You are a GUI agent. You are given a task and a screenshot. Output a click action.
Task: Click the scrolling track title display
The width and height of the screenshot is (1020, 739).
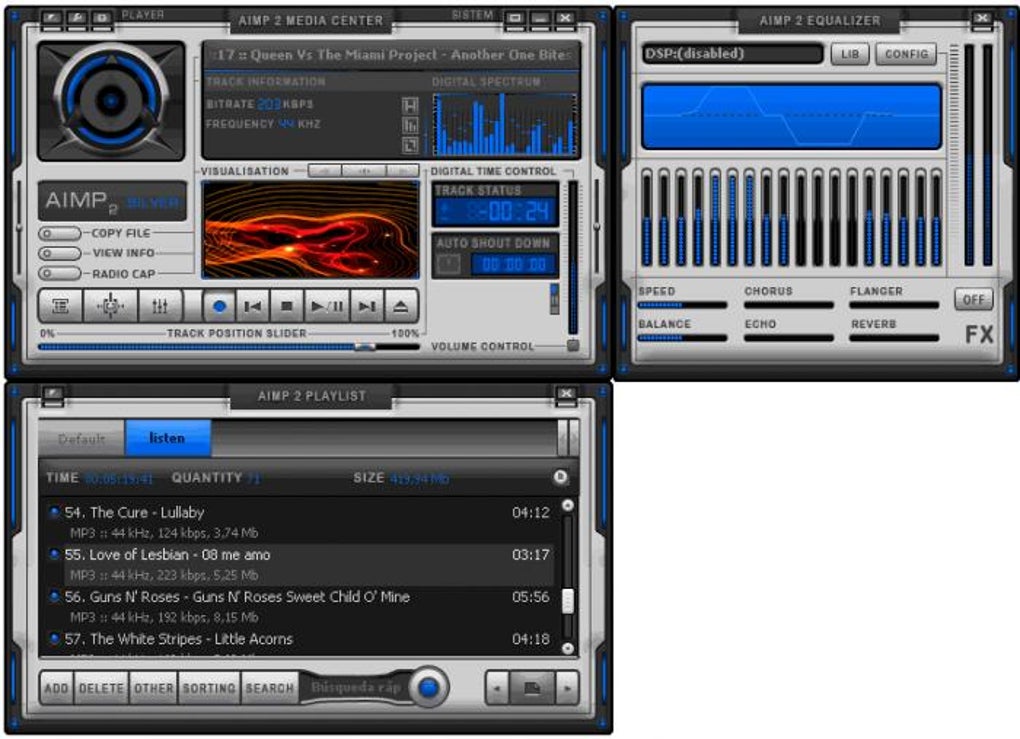[391, 55]
